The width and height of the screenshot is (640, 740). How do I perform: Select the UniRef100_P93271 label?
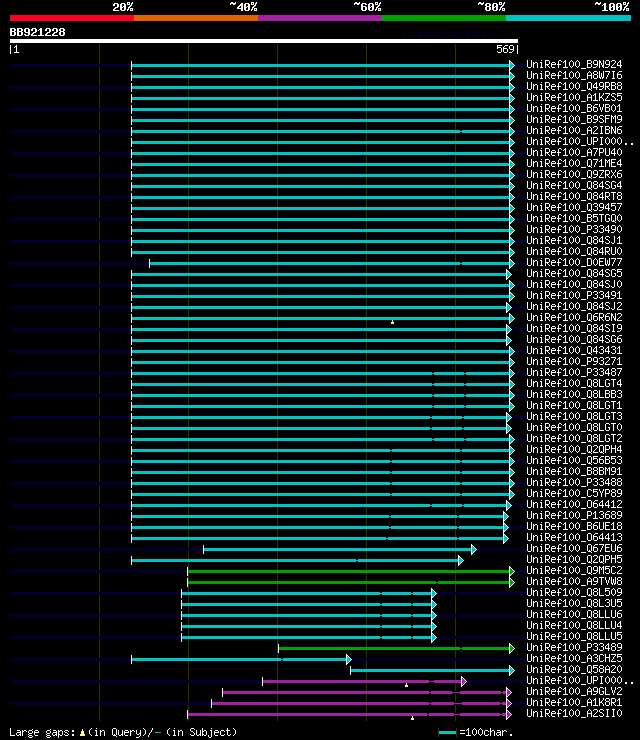tap(574, 361)
